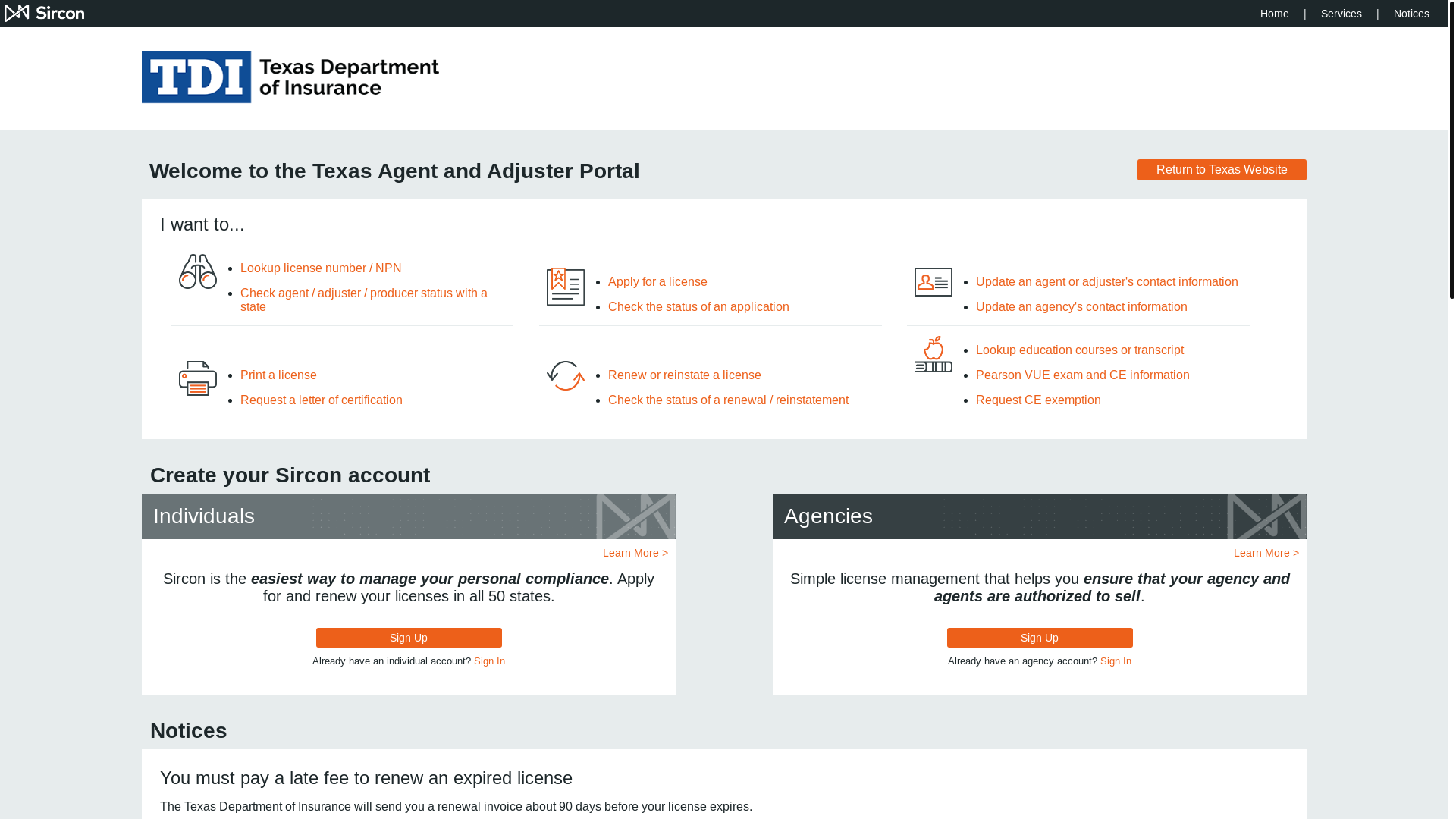Open Lookup license number / NPN link
1456x819 pixels.
click(321, 268)
